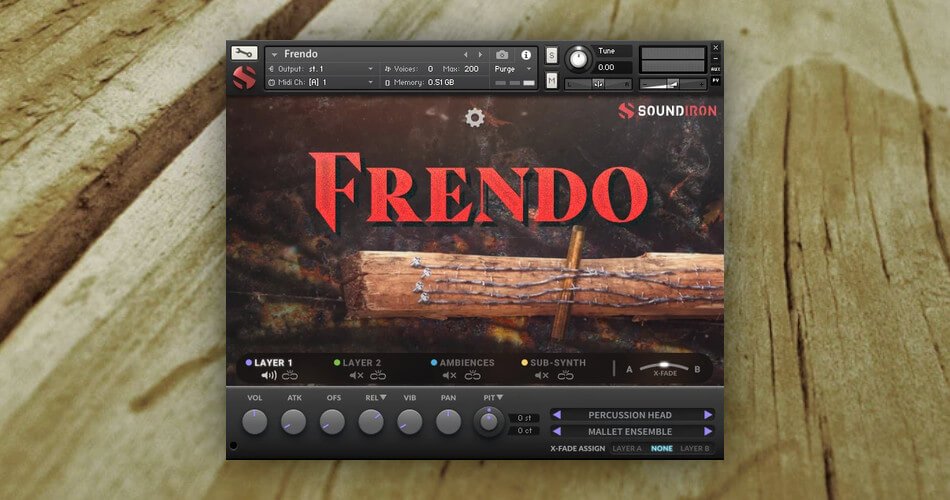This screenshot has height=500, width=950.
Task: Expand the Frendo instrument name dropdown arrow
Action: tap(274, 55)
